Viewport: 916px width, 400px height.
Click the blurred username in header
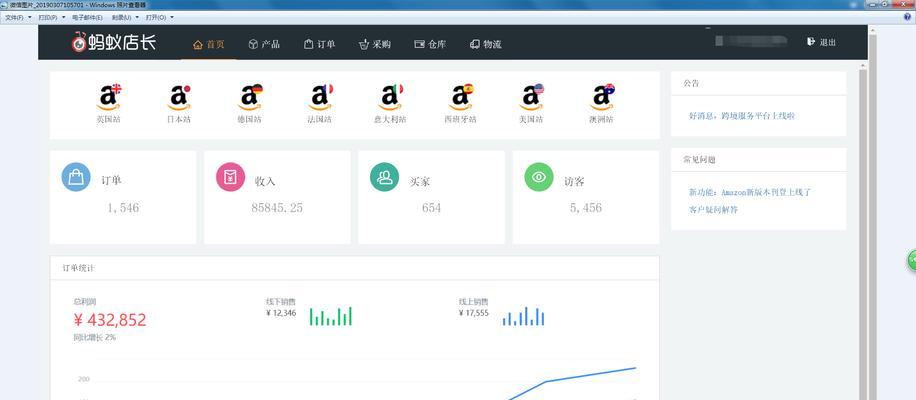point(751,41)
